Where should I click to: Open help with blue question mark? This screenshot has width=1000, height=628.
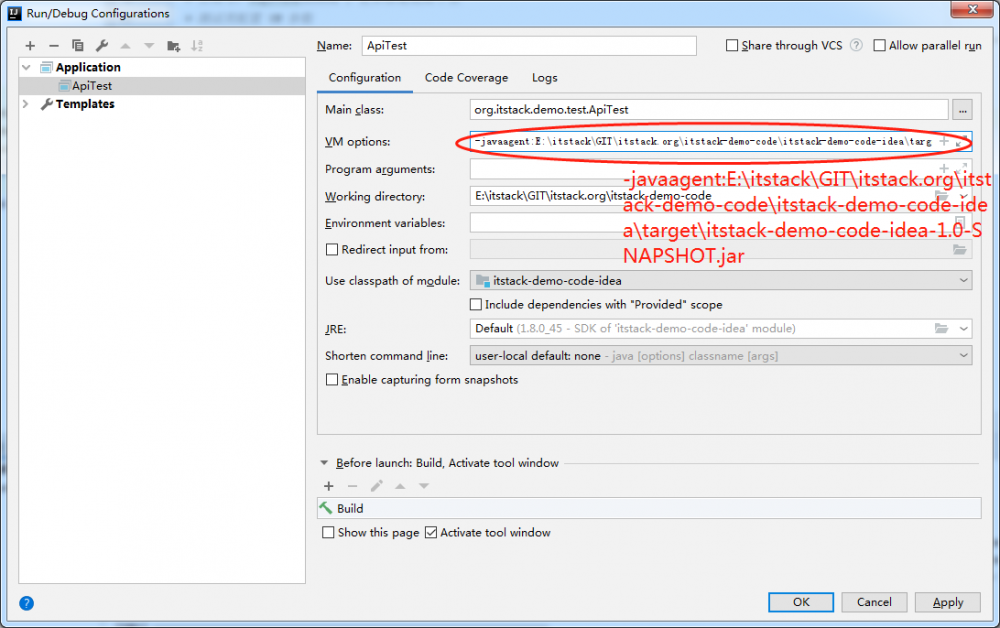click(26, 603)
